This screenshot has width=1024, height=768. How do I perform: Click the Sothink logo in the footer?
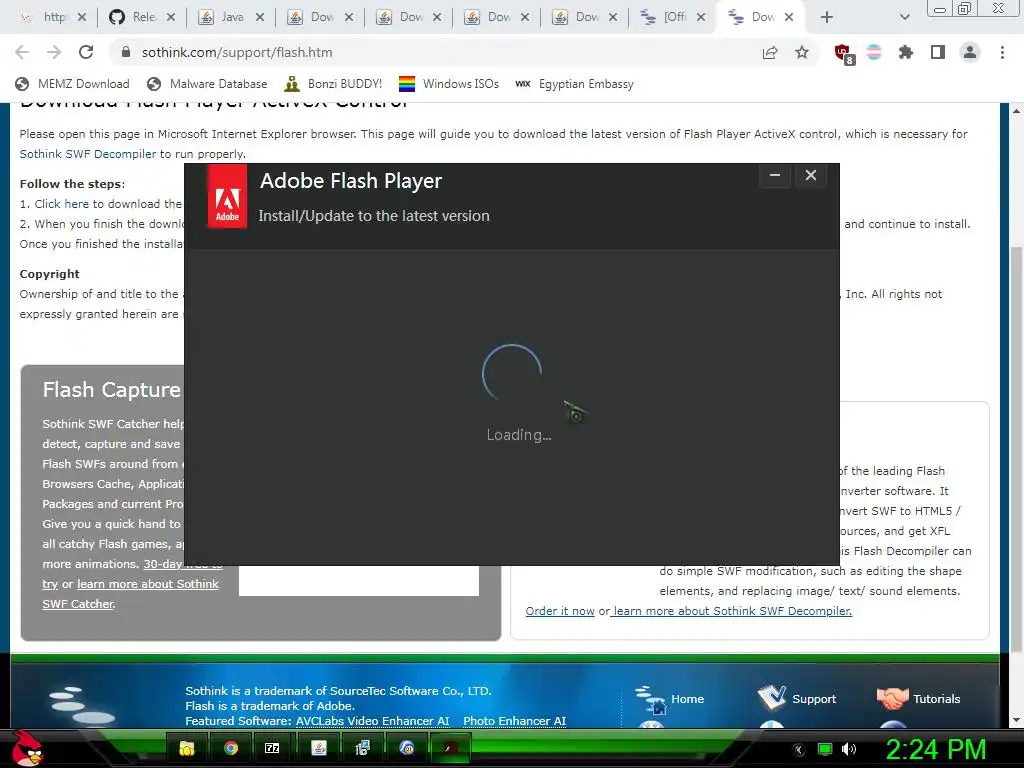coord(81,705)
